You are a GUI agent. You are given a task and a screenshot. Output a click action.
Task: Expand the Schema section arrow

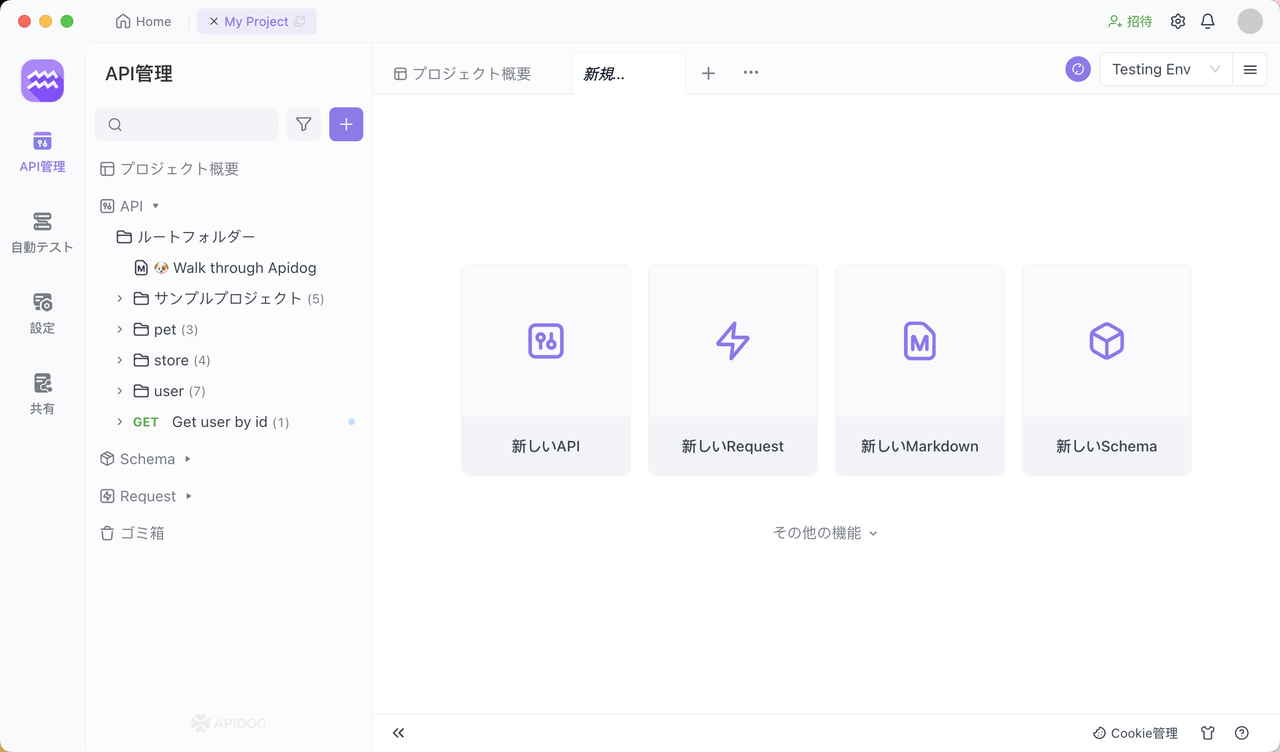[187, 459]
